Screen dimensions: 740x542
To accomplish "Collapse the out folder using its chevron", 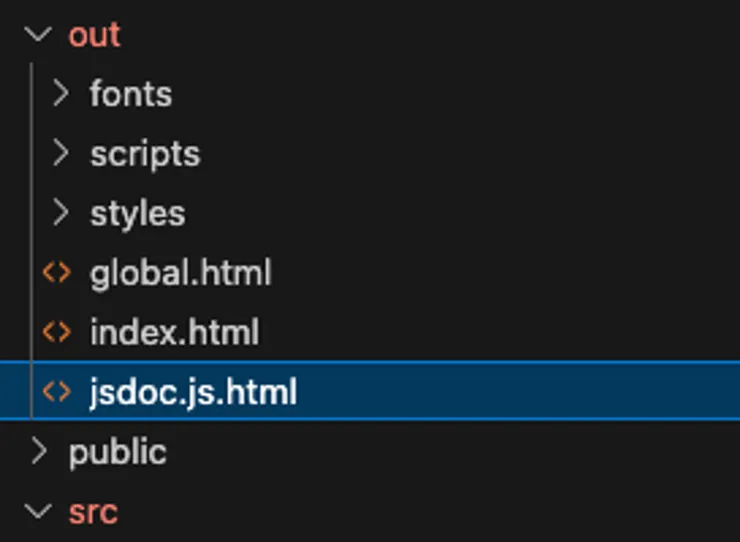I will point(39,35).
